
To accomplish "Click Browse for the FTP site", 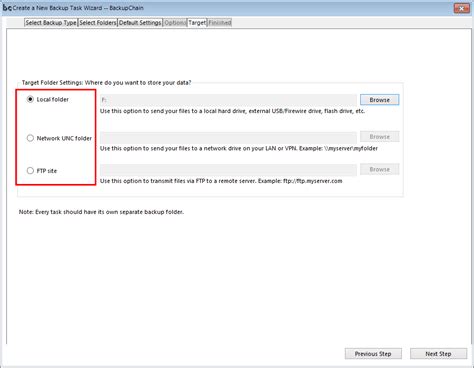I will pyautogui.click(x=379, y=169).
